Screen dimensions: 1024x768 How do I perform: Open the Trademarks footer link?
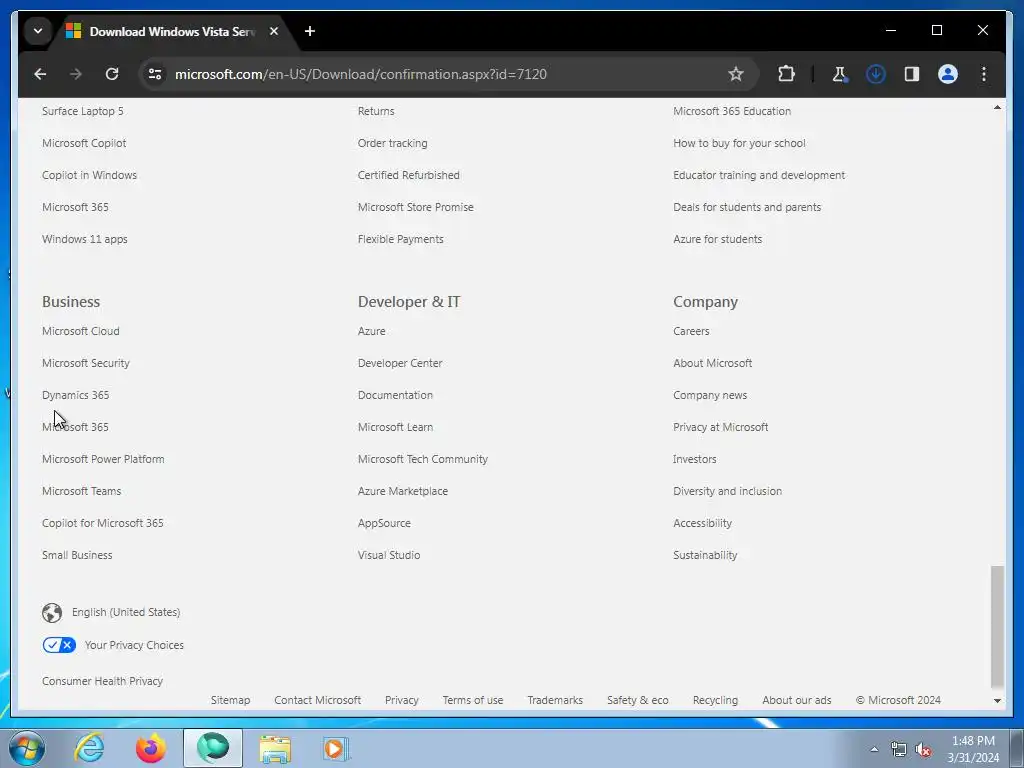point(555,700)
